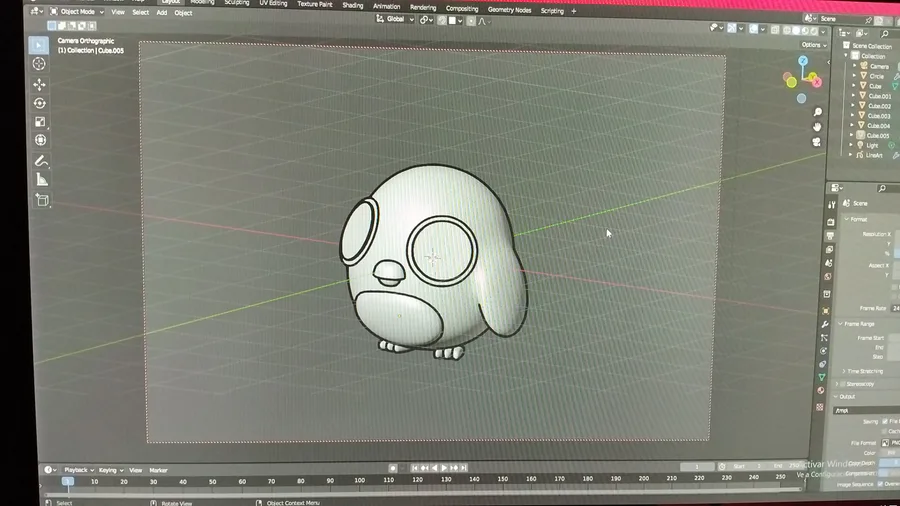The height and width of the screenshot is (506, 900).
Task: Click the red X axis gizmo ball
Action: click(x=817, y=83)
